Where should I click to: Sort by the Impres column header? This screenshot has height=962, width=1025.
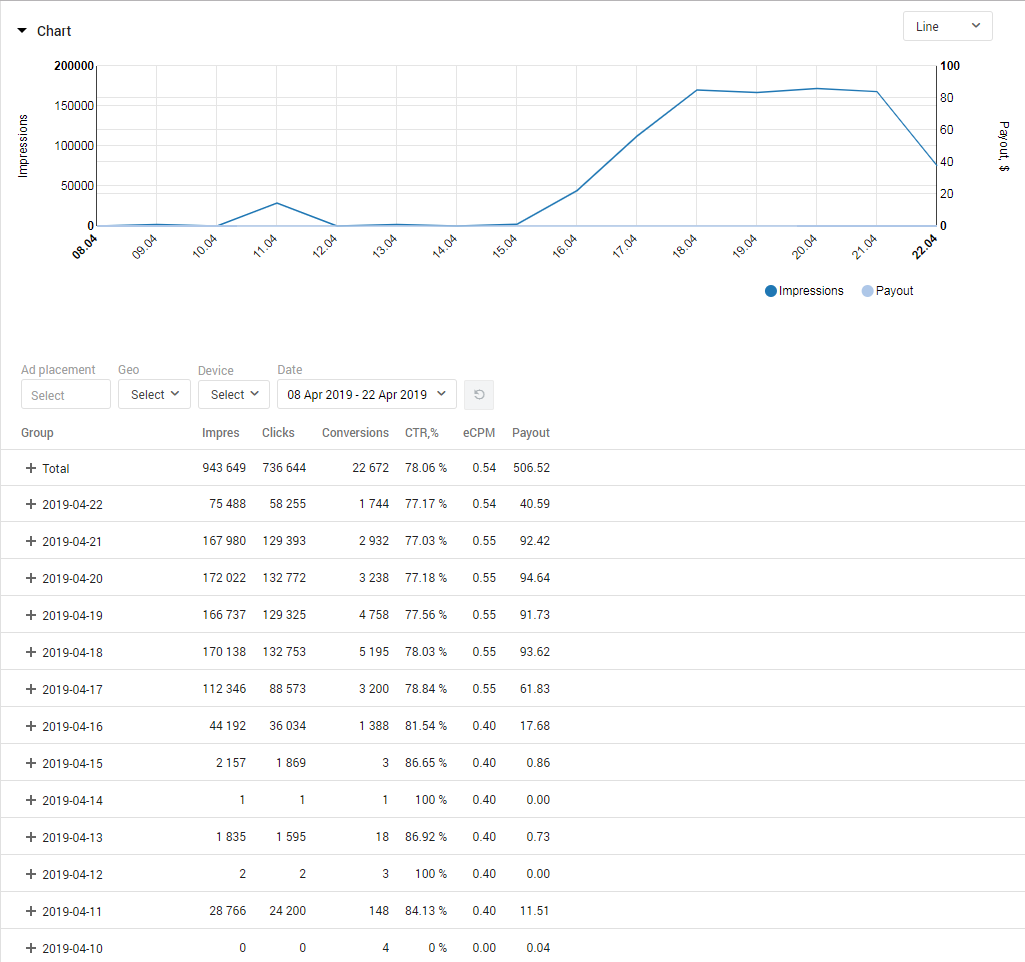tap(220, 433)
